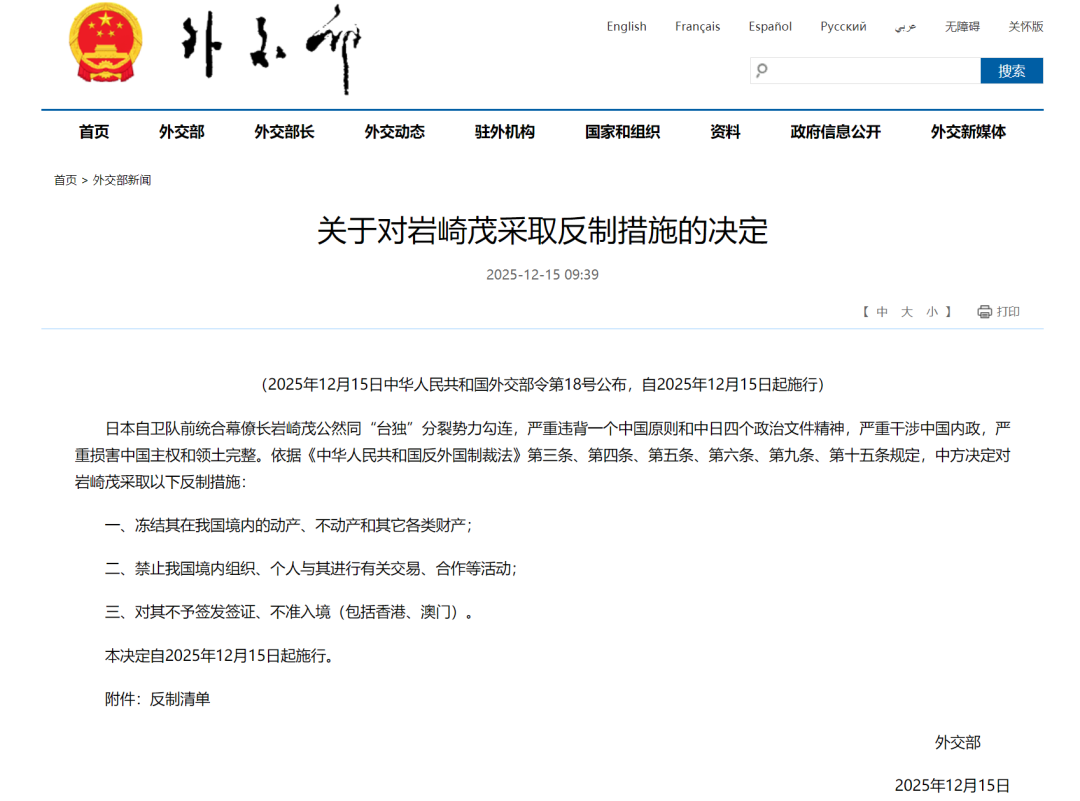This screenshot has width=1080, height=801.
Task: Set font size to 小 (small)
Action: point(932,312)
